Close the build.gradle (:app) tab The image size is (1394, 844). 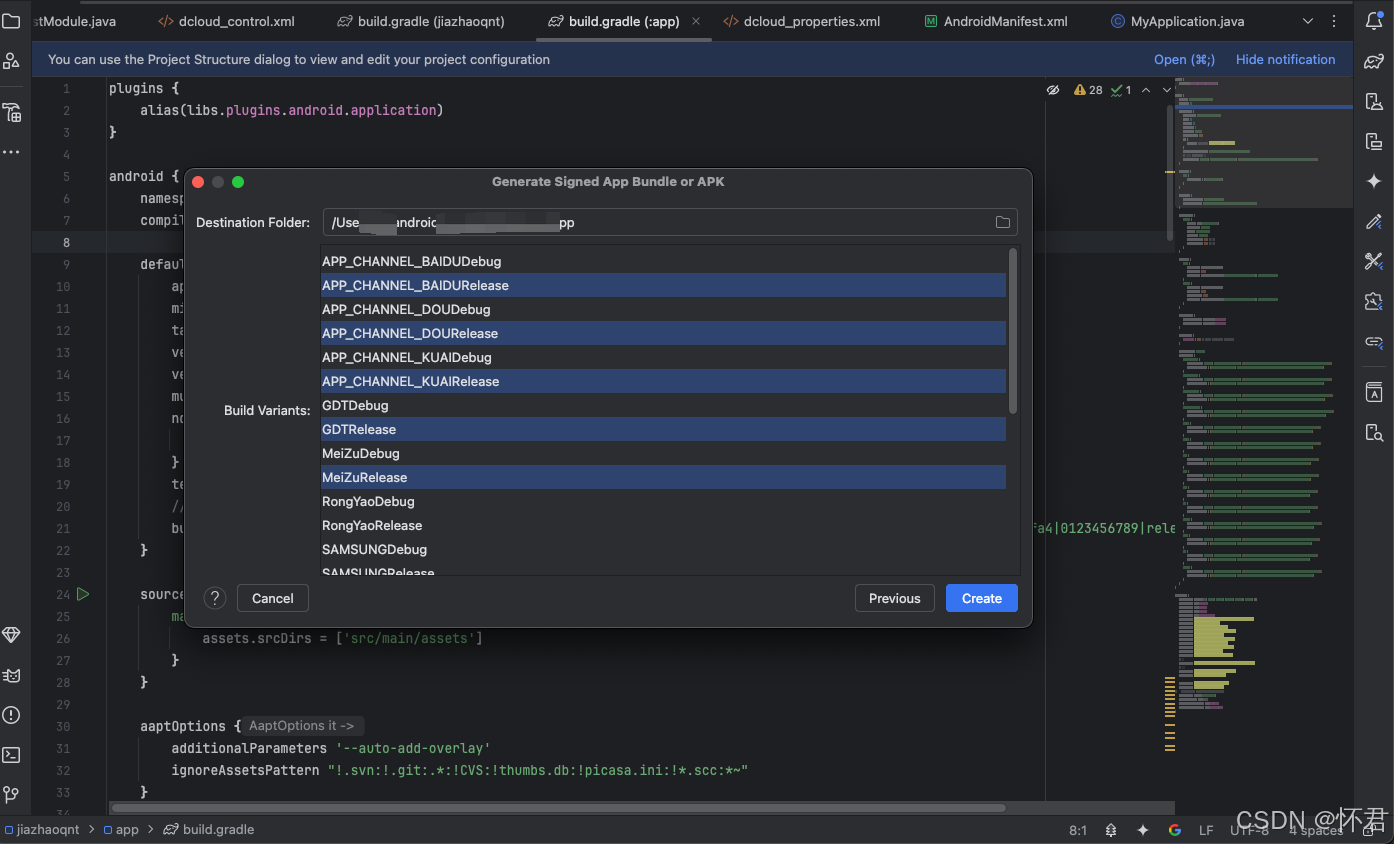click(696, 21)
